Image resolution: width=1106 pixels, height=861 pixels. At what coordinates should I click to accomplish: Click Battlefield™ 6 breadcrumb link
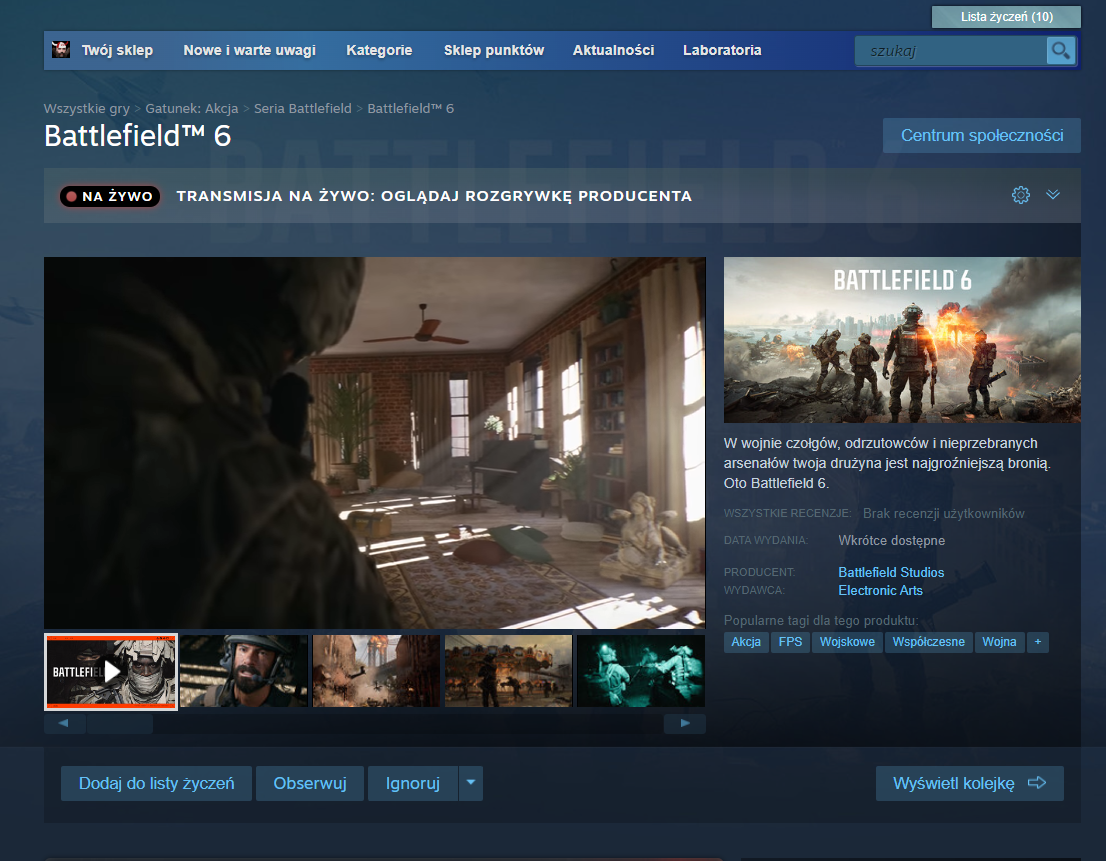point(411,109)
